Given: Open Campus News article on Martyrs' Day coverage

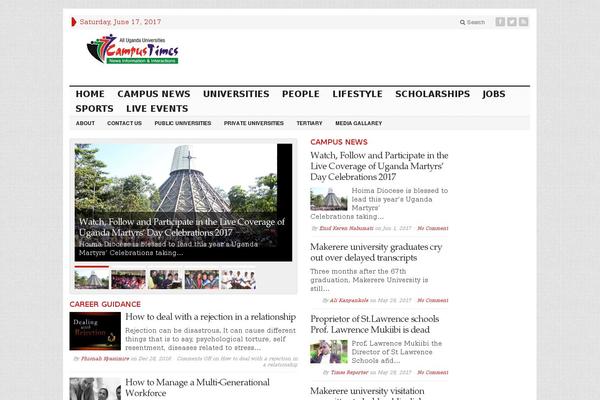Looking at the screenshot, I should click(x=379, y=166).
